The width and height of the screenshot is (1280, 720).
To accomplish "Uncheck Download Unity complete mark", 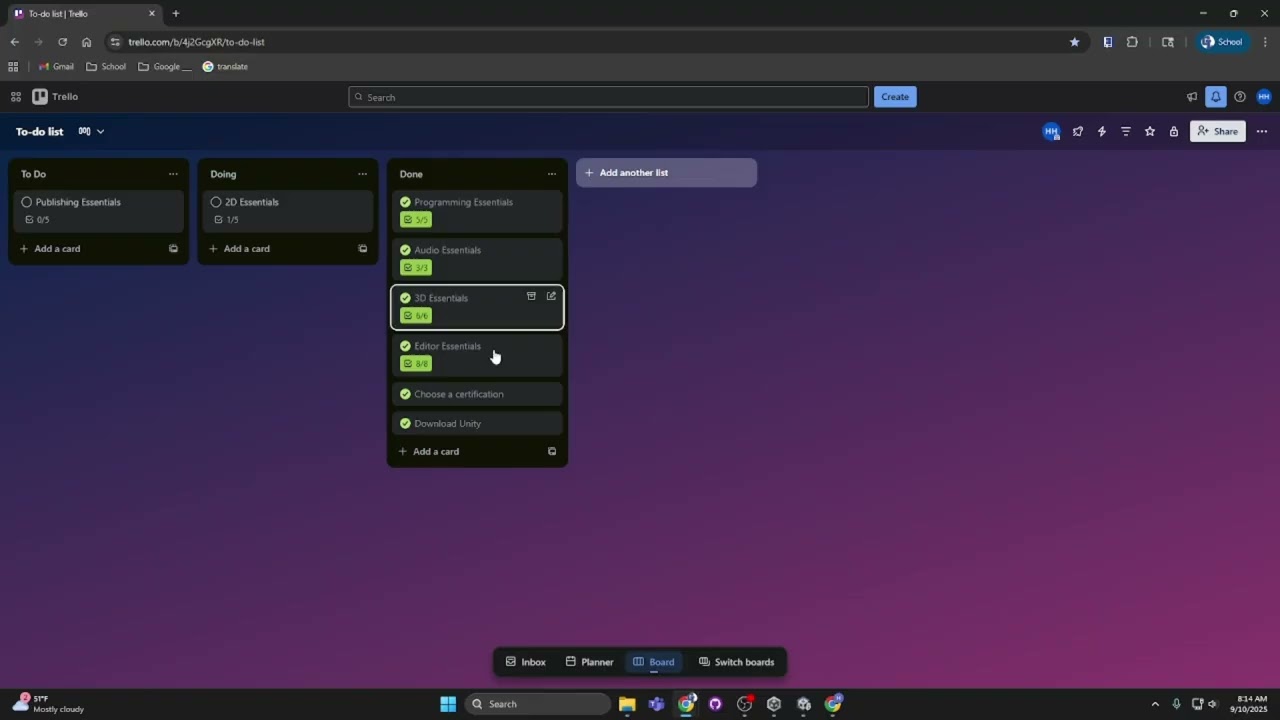I will point(405,423).
